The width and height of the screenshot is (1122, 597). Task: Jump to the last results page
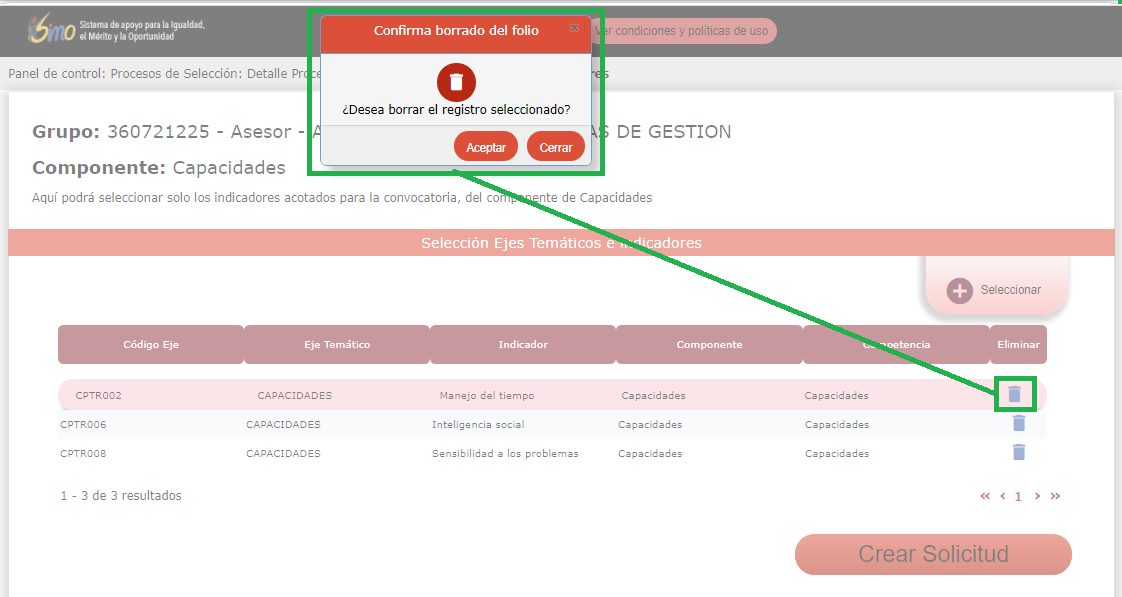[1055, 496]
